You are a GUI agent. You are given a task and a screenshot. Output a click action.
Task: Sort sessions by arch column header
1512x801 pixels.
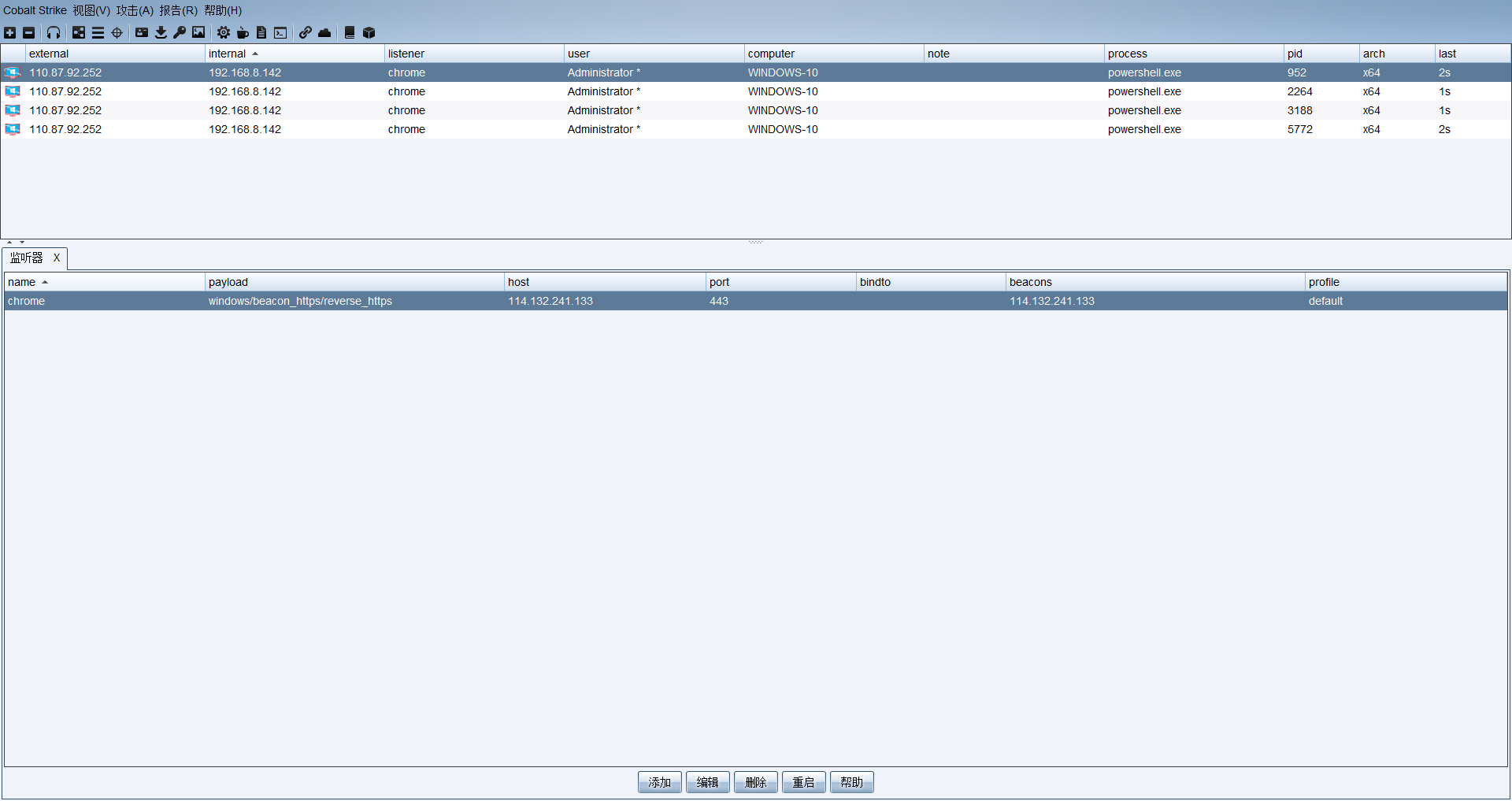pyautogui.click(x=1397, y=54)
